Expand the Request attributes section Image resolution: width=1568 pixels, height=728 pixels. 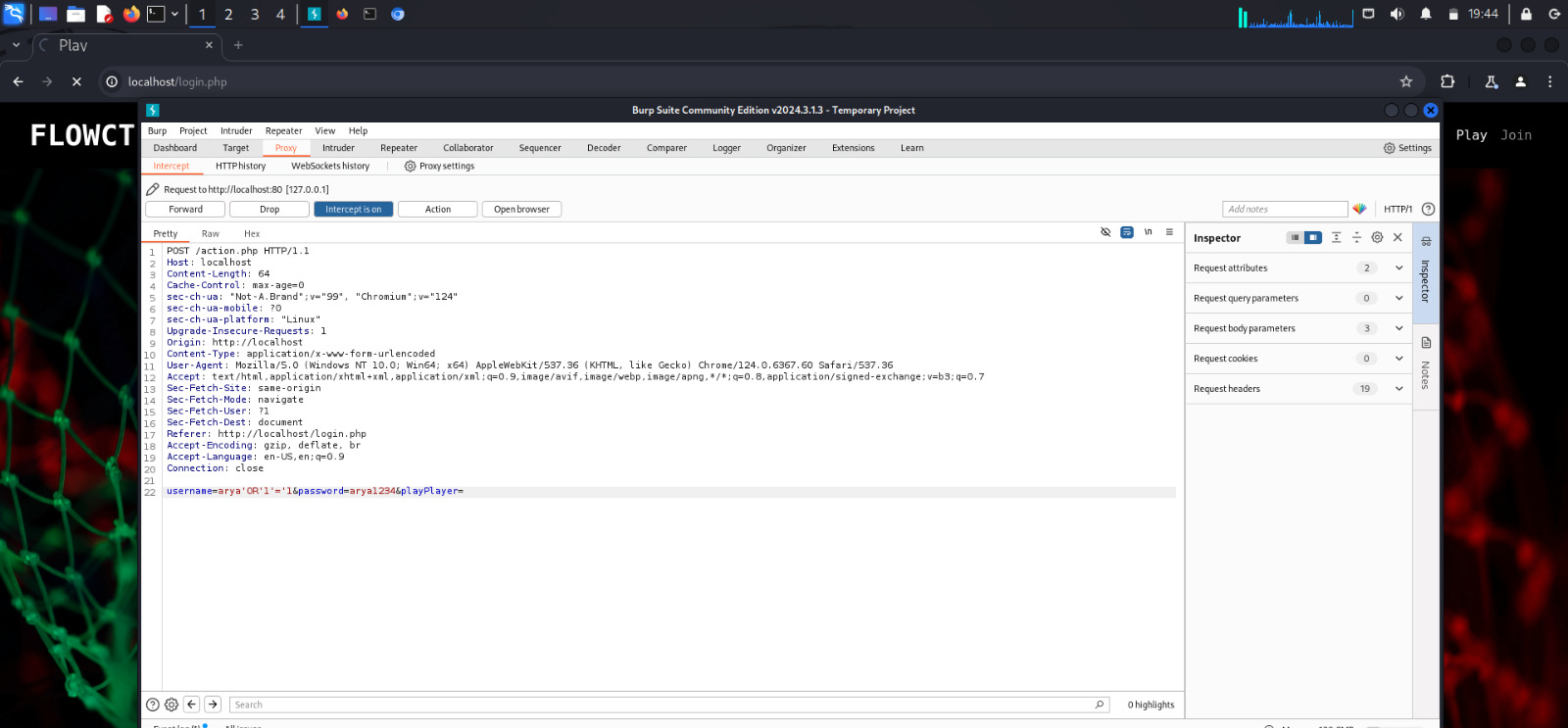tap(1398, 267)
